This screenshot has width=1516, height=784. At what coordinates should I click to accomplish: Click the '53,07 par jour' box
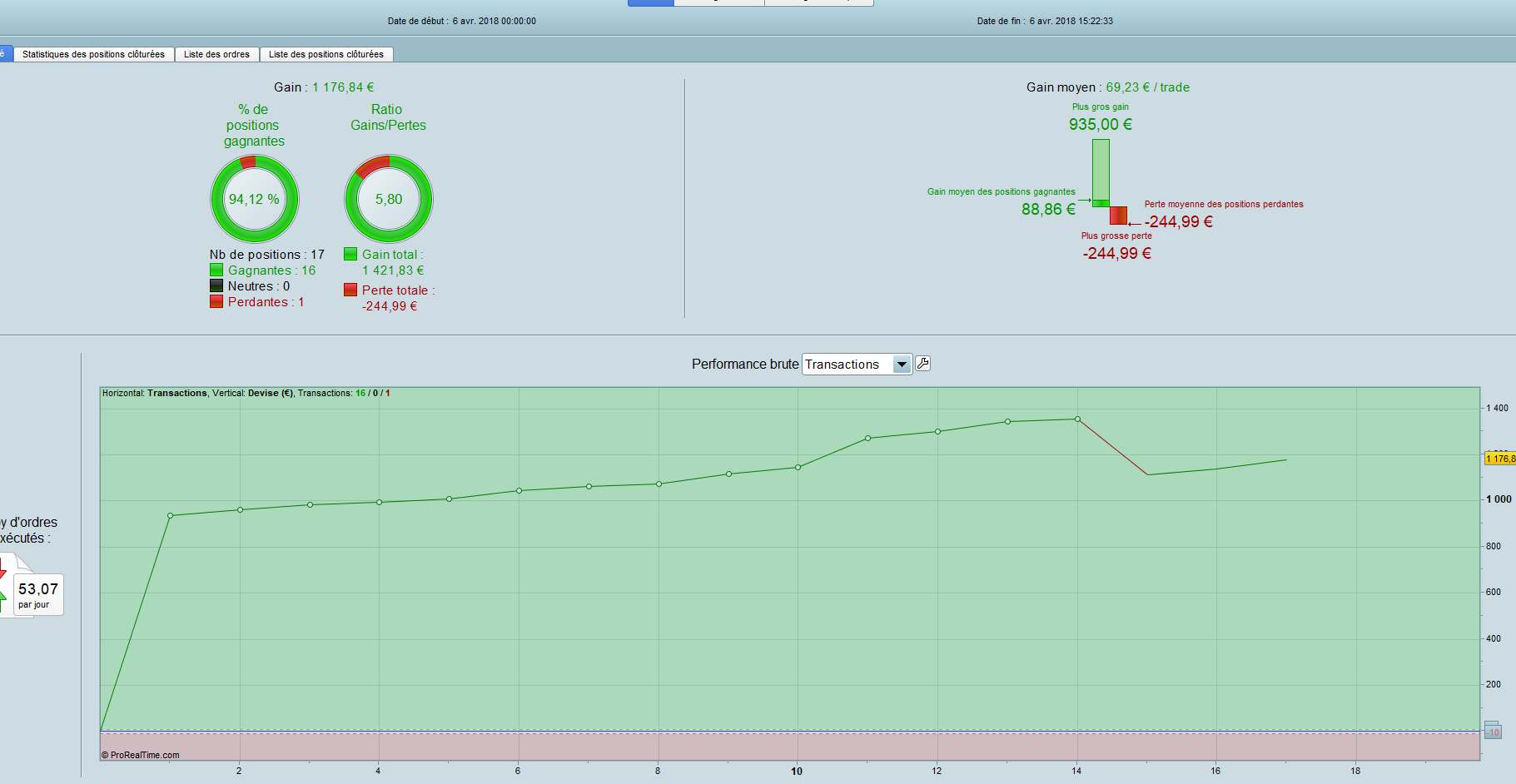click(38, 594)
